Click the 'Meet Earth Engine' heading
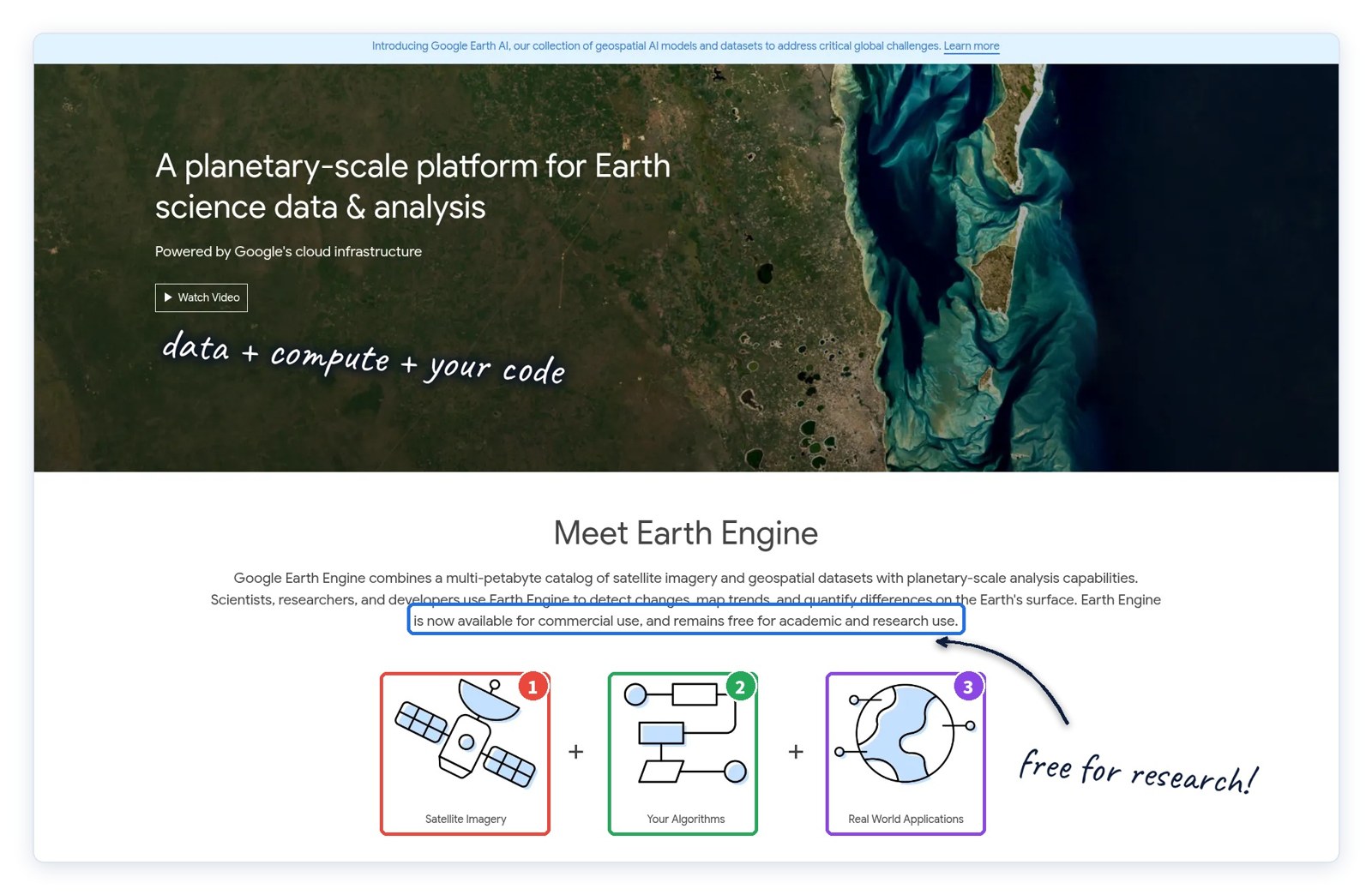 click(686, 533)
